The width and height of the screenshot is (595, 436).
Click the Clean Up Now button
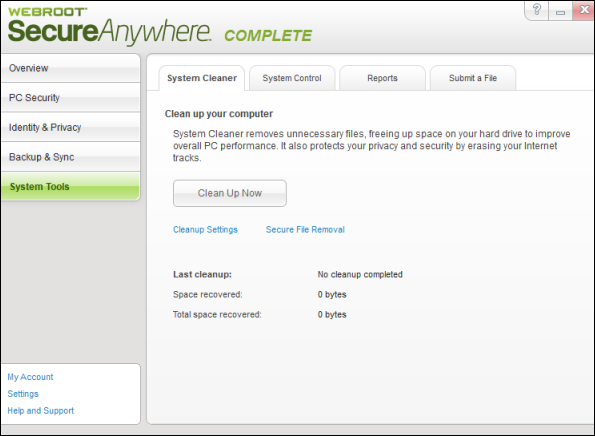(230, 193)
